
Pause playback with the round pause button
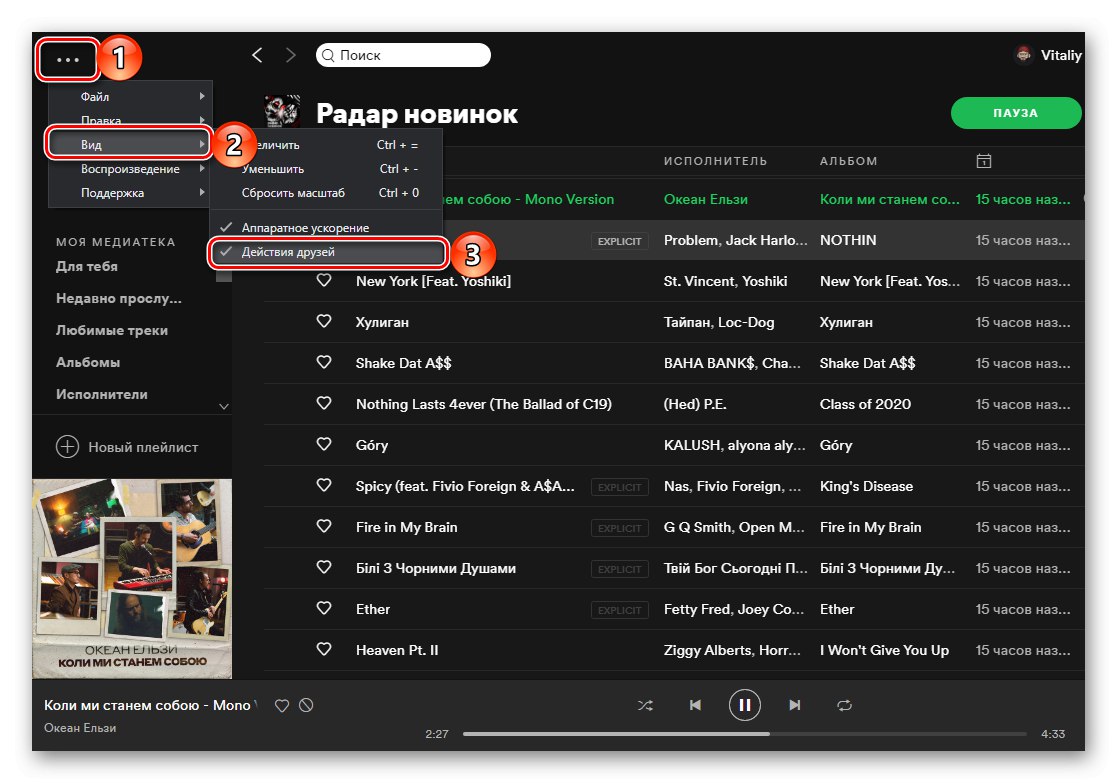pyautogui.click(x=744, y=705)
